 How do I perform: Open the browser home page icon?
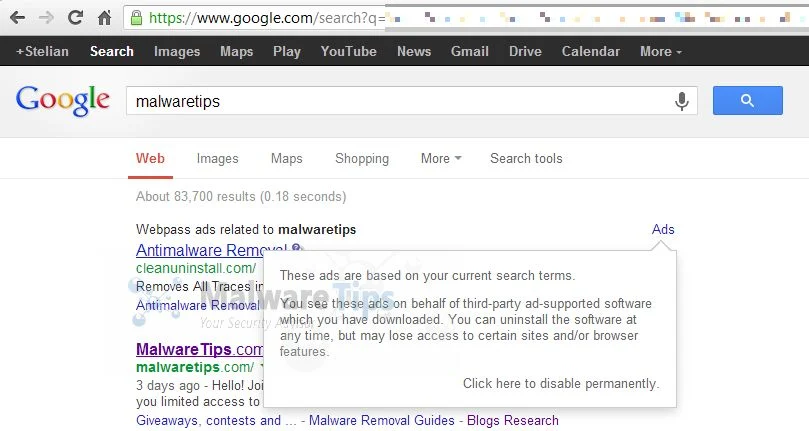pos(105,18)
